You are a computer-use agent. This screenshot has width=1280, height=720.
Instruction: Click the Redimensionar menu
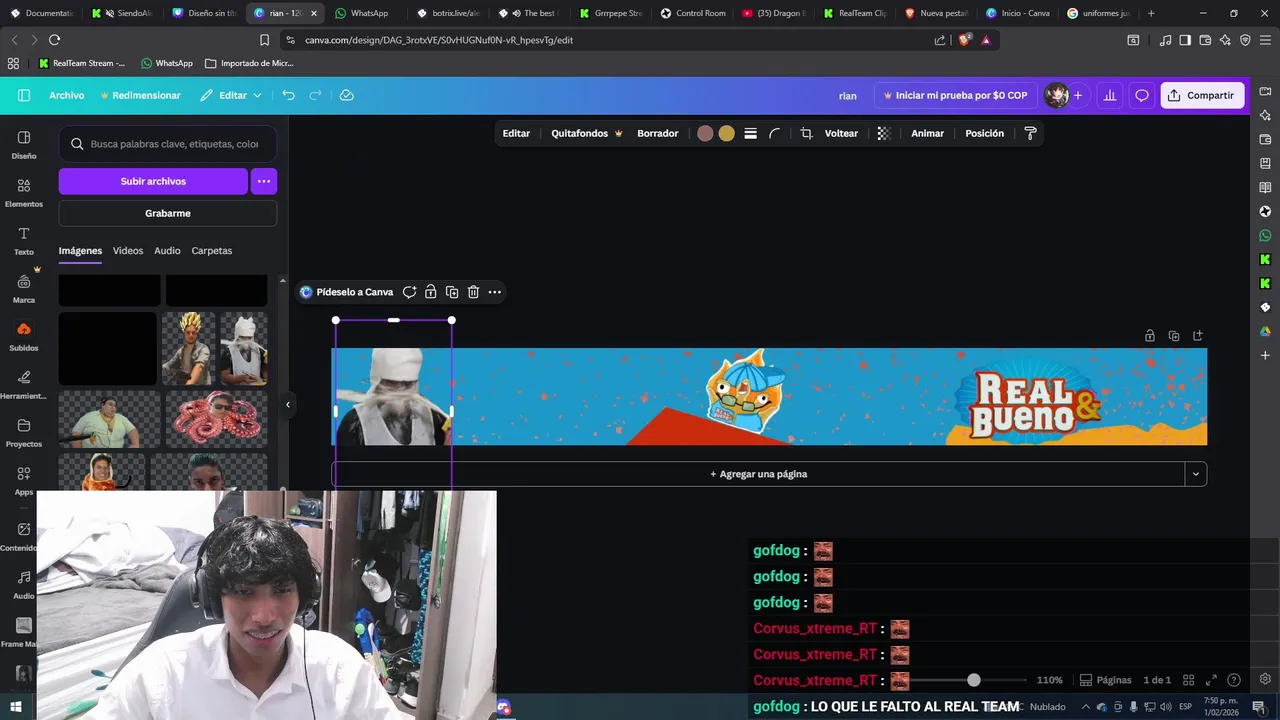[140, 95]
